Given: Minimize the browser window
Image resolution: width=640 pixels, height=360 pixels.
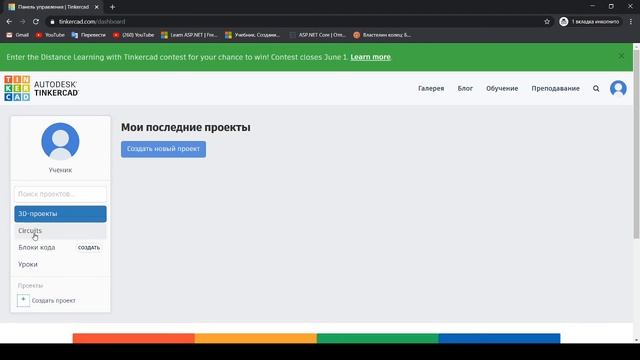Looking at the screenshot, I should tap(592, 7).
